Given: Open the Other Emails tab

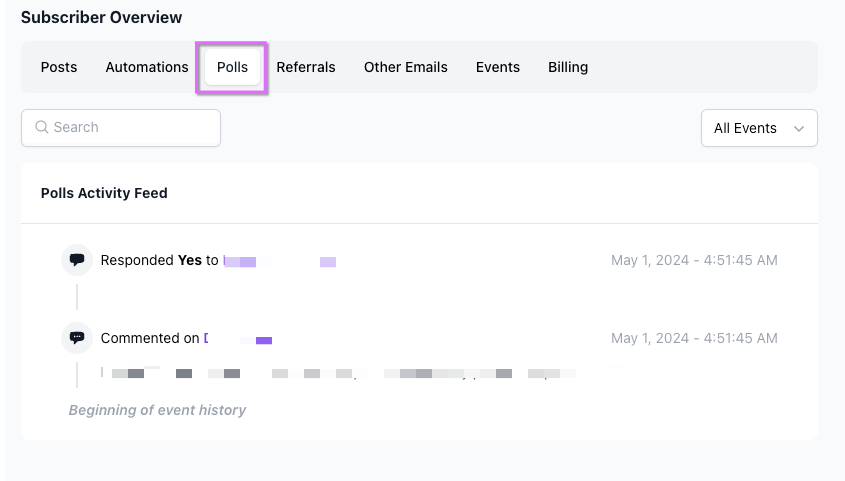Looking at the screenshot, I should pos(405,67).
